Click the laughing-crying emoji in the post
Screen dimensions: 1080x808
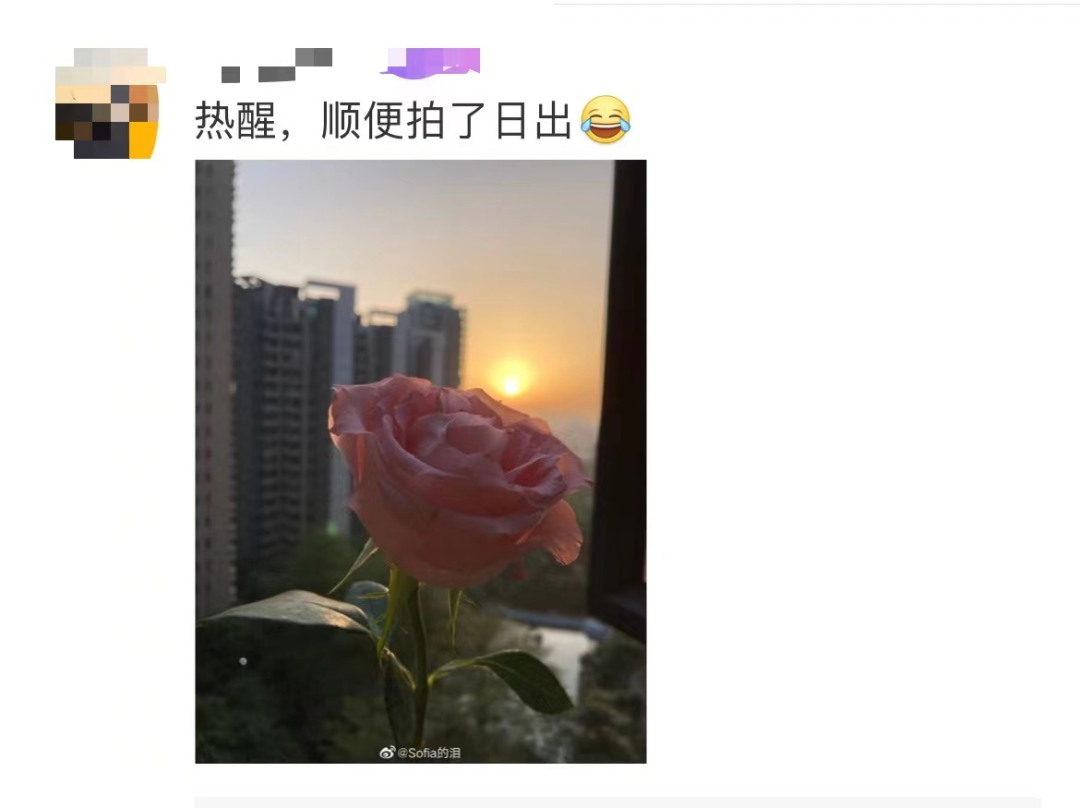[605, 120]
